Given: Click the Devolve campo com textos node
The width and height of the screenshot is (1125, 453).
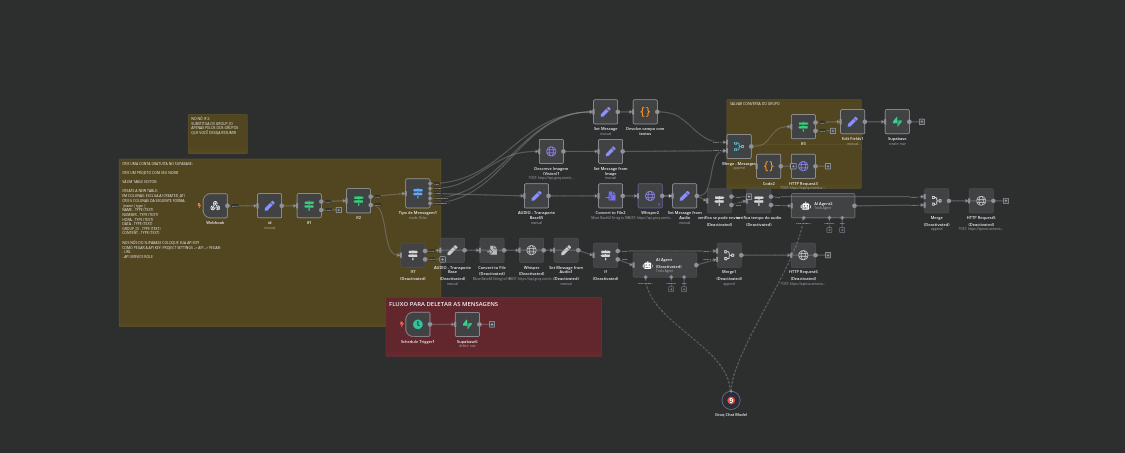Looking at the screenshot, I should (645, 112).
